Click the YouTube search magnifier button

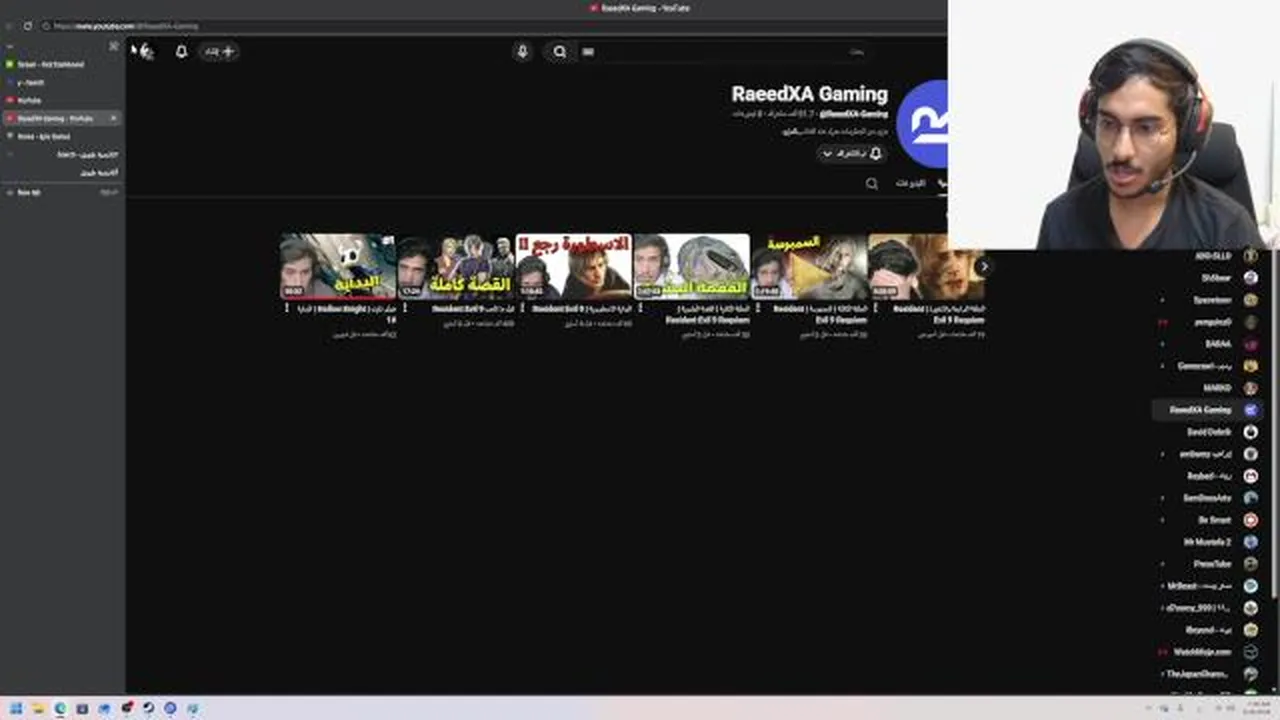point(559,52)
